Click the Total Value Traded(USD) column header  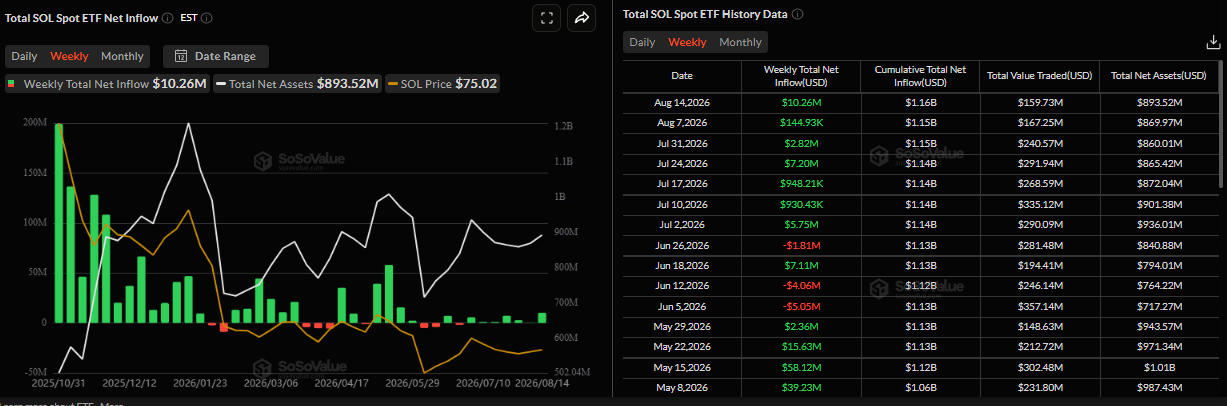(1039, 76)
